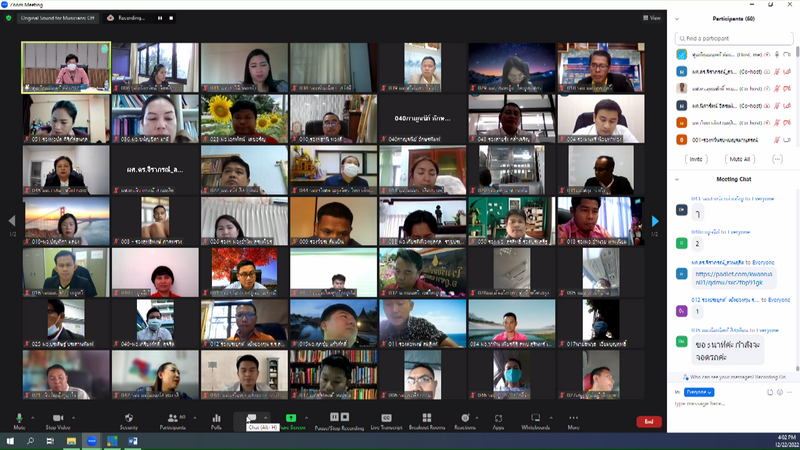Click the Zoom app icon on taskbar
Image resolution: width=800 pixels, height=450 pixels.
coord(92,441)
